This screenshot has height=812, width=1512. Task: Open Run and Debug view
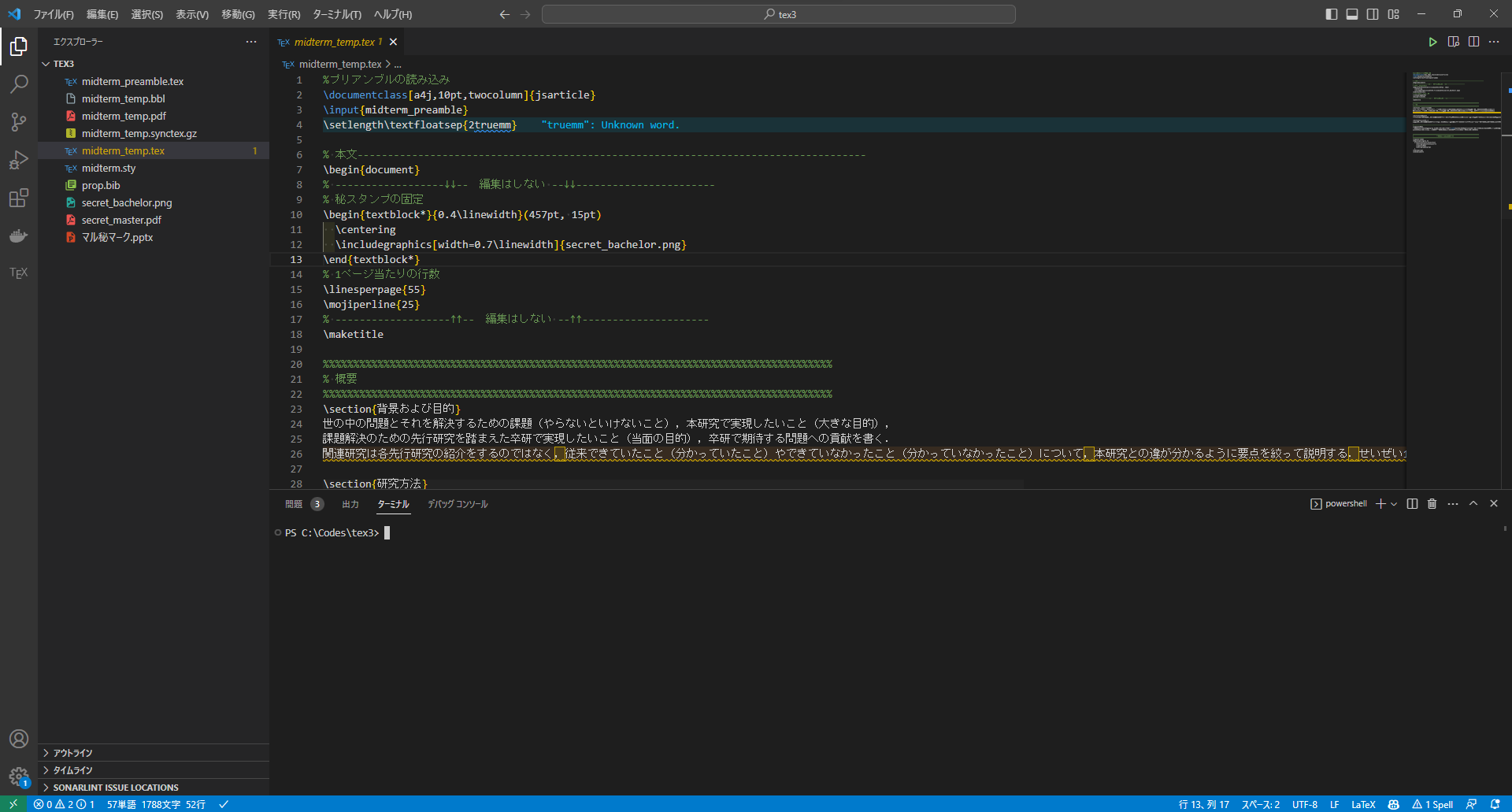(x=19, y=160)
